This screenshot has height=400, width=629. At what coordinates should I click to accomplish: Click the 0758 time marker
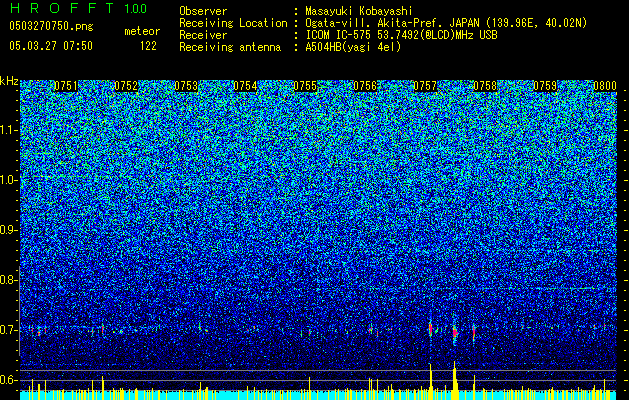485,86
